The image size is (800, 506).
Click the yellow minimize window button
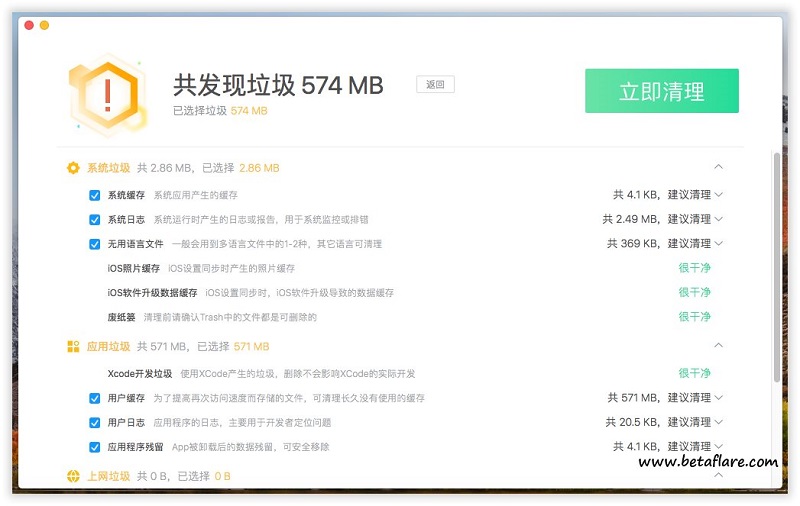coord(44,24)
